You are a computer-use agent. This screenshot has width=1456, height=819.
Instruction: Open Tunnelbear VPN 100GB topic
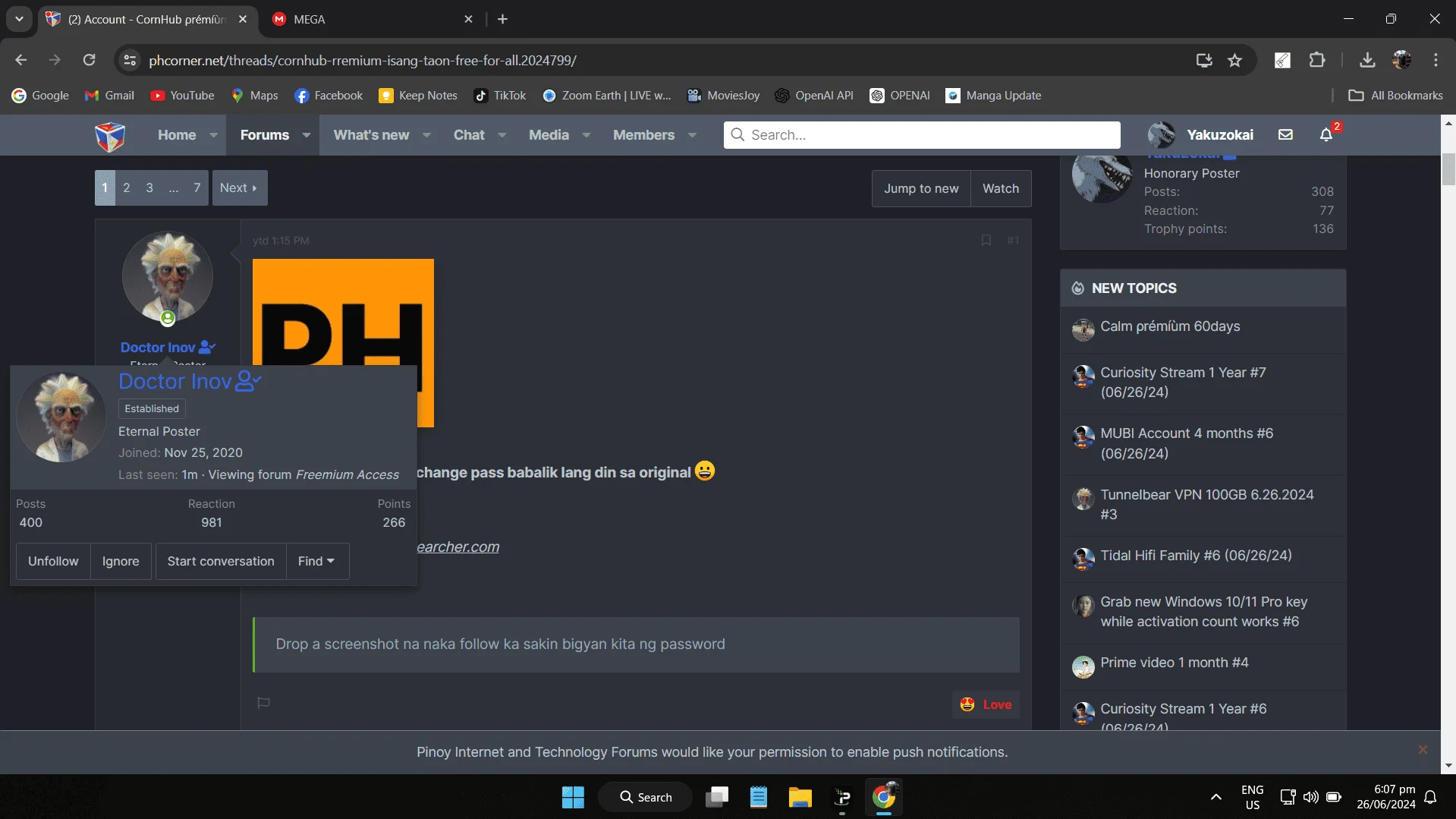tap(1206, 505)
